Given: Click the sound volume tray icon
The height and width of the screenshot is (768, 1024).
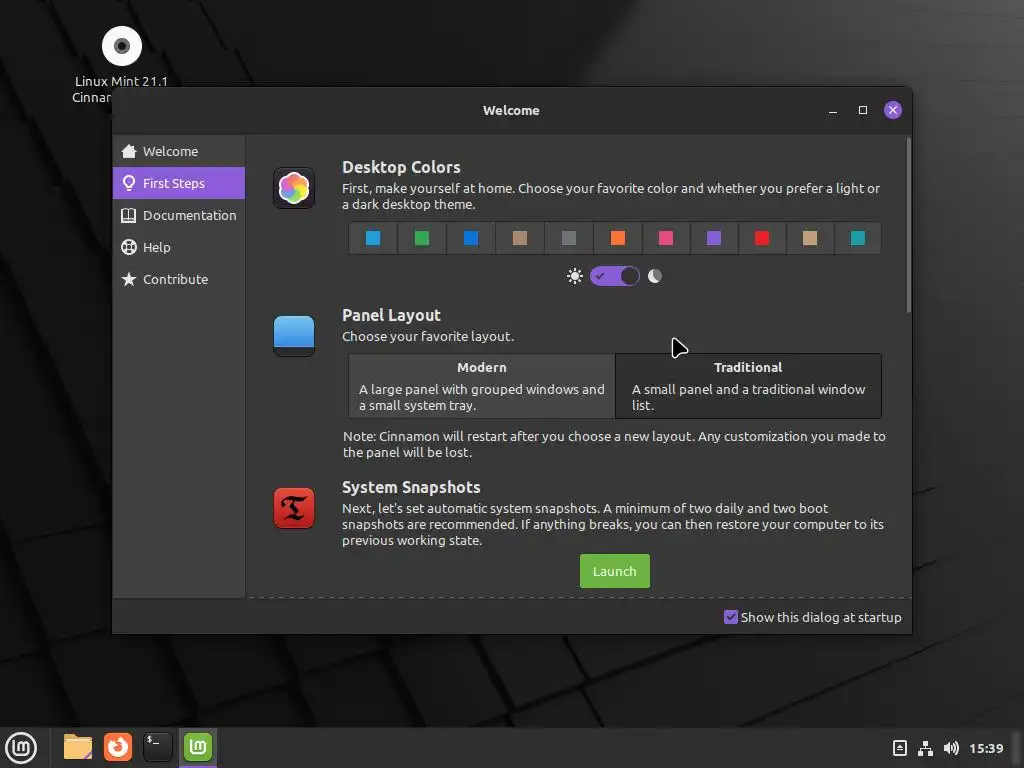Looking at the screenshot, I should [x=952, y=748].
